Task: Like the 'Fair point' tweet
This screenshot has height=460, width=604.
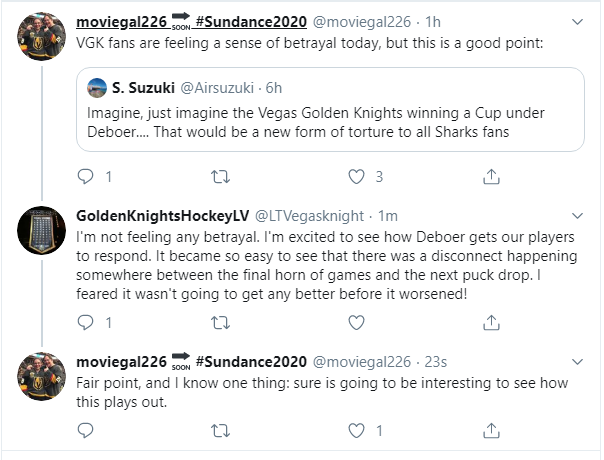Action: tap(355, 431)
